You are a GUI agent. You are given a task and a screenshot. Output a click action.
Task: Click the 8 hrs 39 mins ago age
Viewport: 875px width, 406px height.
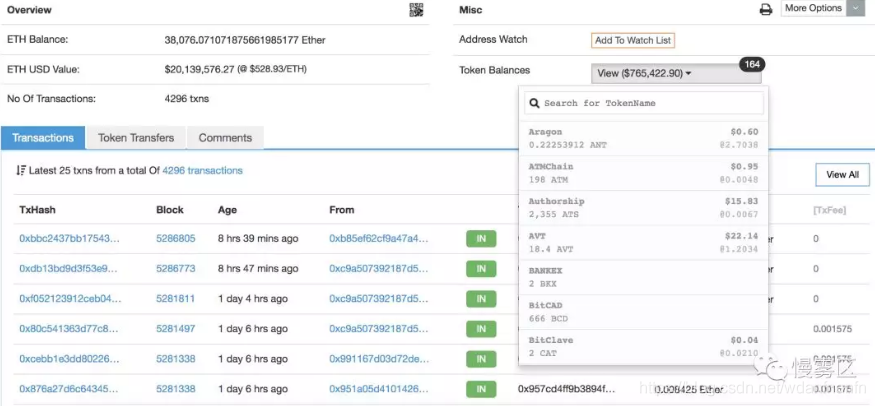pos(258,239)
